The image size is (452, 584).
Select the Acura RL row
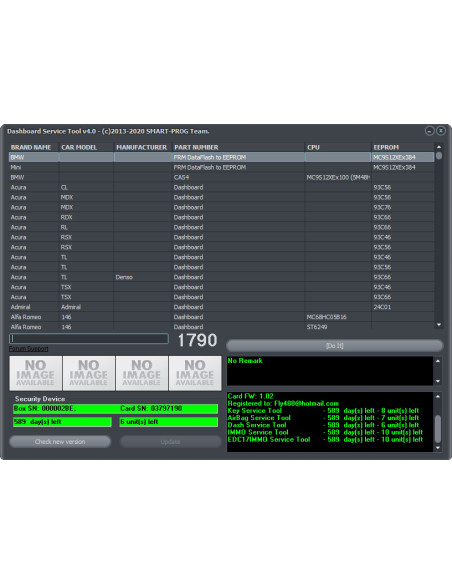tap(222, 227)
